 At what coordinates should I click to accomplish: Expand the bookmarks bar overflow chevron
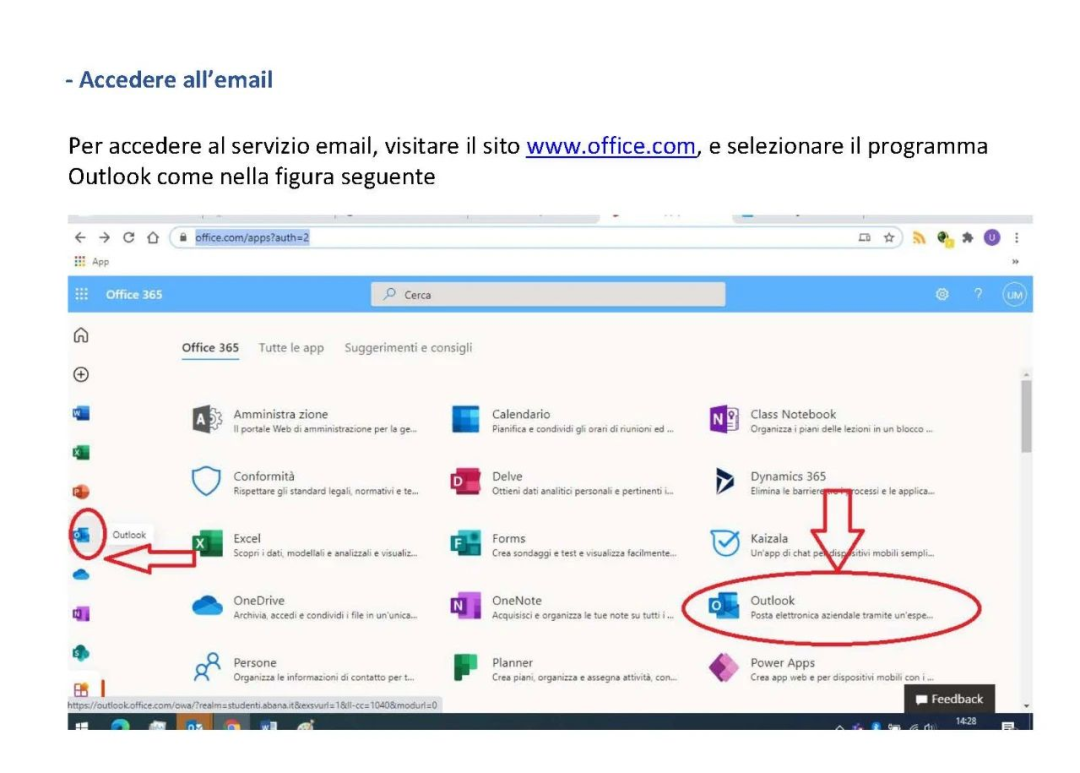1015,262
